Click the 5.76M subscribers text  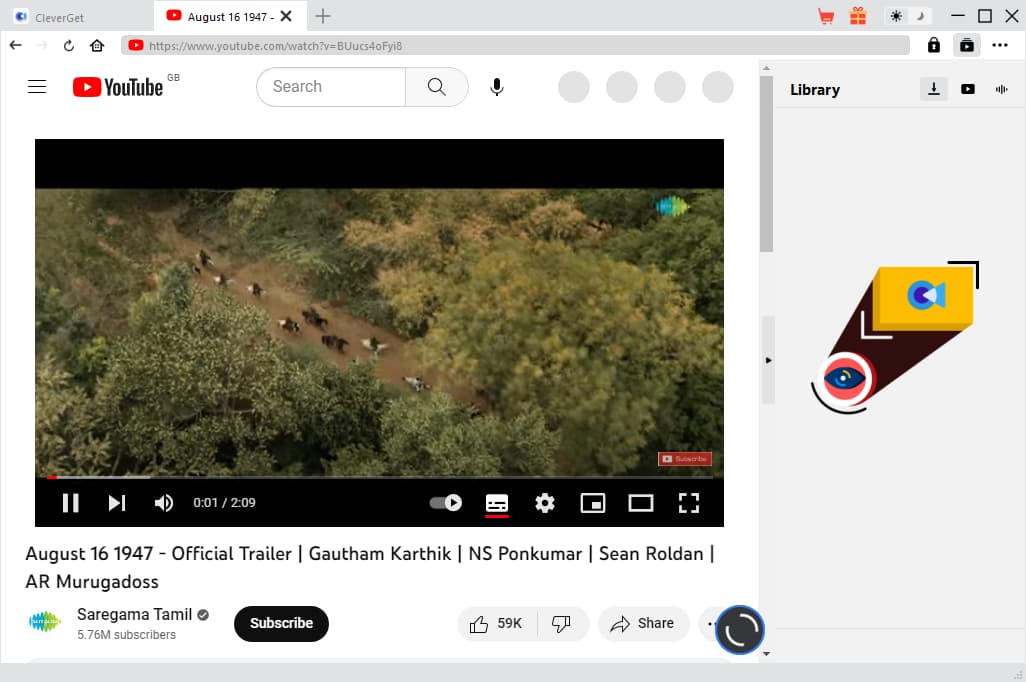pos(126,635)
